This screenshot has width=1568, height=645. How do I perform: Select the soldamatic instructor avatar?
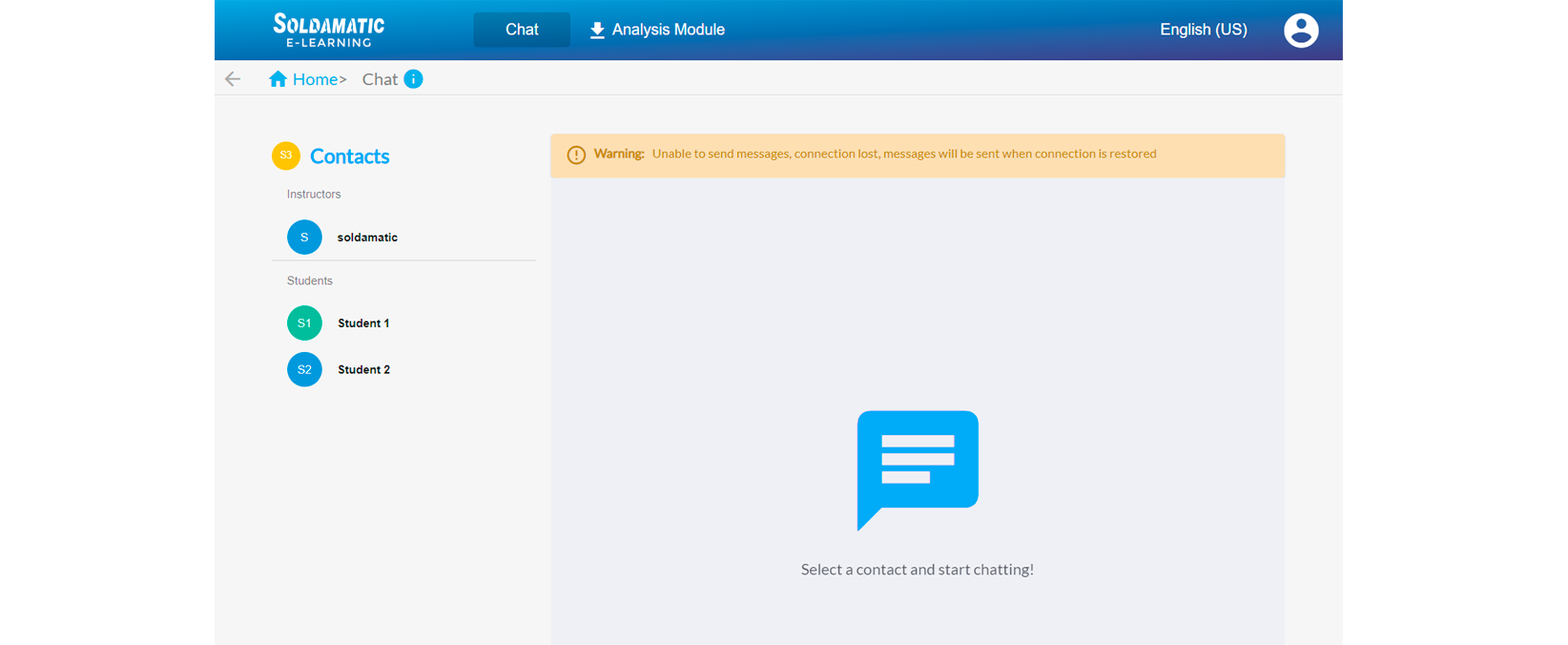pos(304,238)
